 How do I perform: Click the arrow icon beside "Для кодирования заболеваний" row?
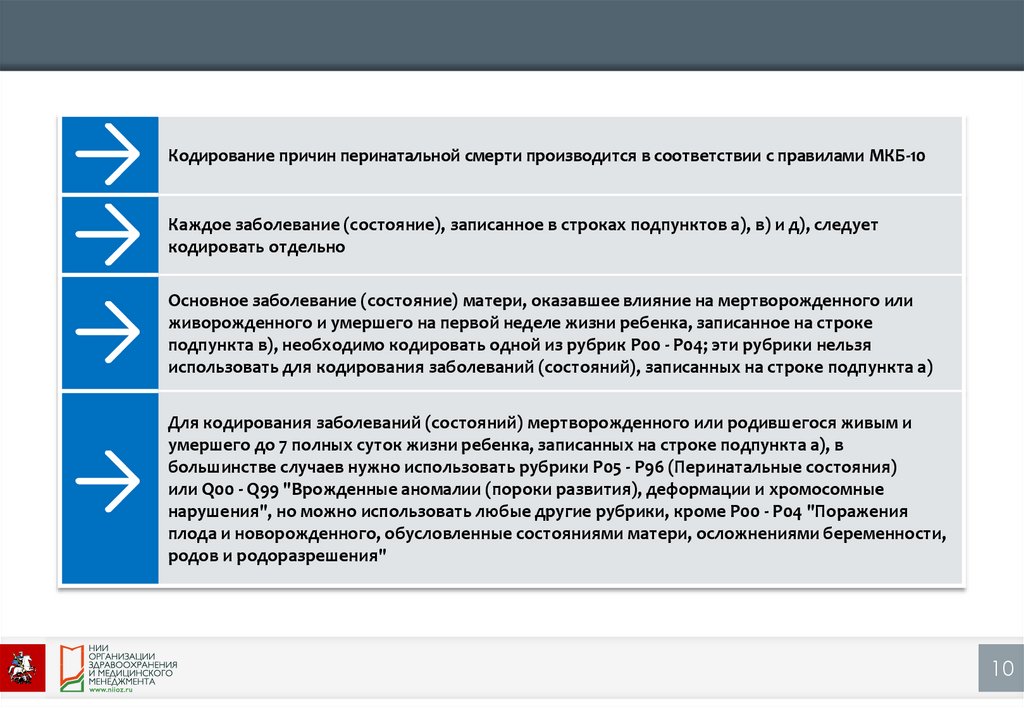pos(109,487)
